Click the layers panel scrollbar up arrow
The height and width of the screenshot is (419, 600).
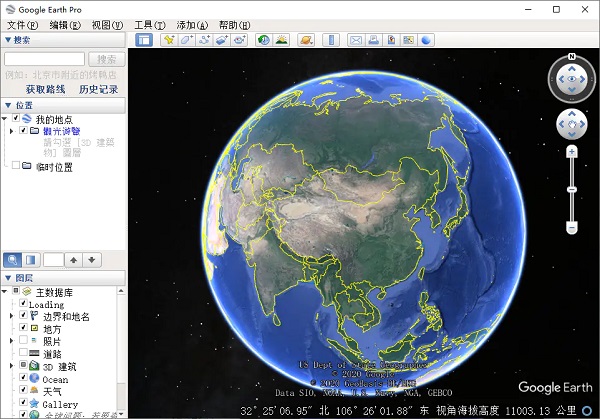[121, 291]
